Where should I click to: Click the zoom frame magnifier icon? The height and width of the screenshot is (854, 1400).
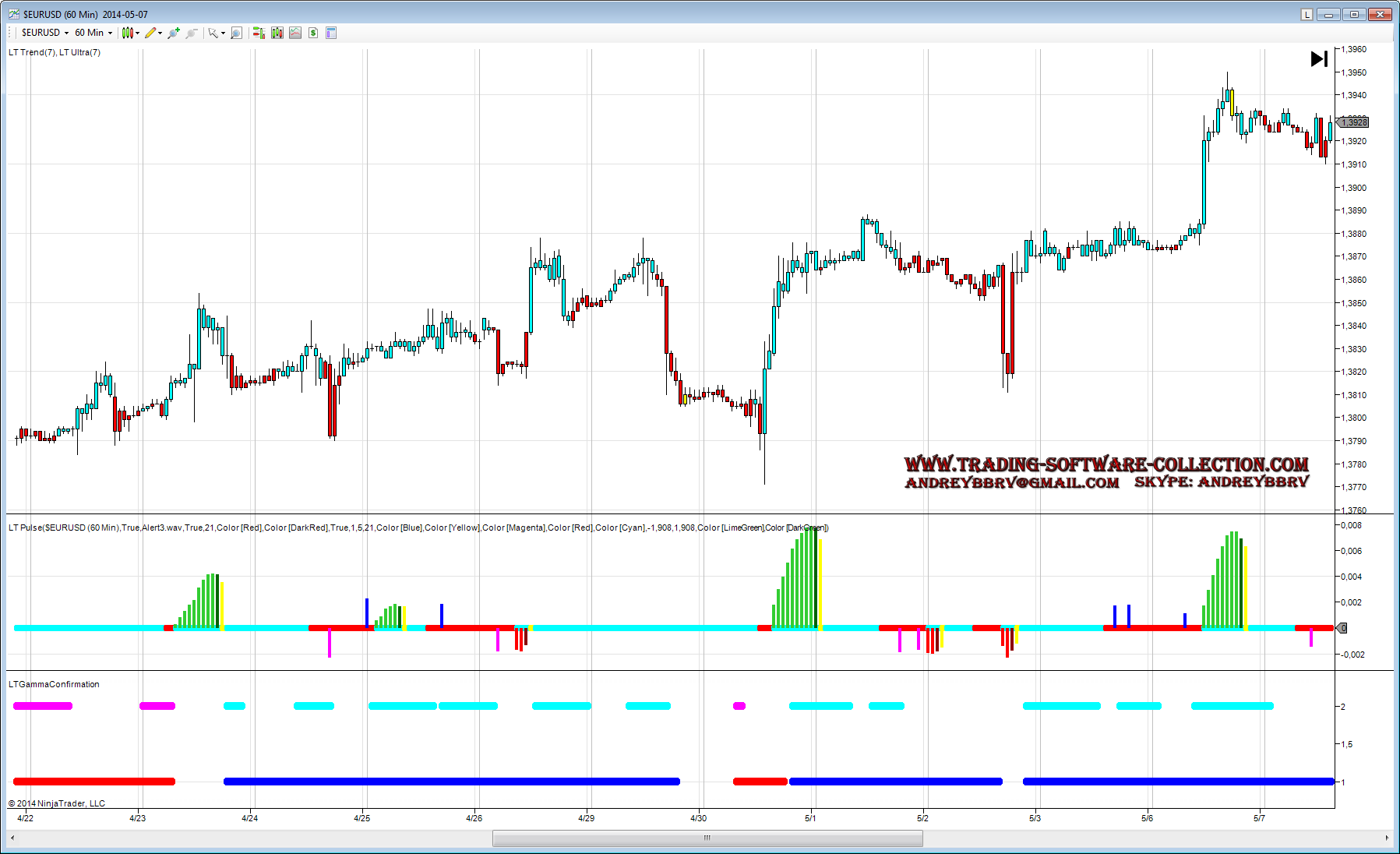236,33
